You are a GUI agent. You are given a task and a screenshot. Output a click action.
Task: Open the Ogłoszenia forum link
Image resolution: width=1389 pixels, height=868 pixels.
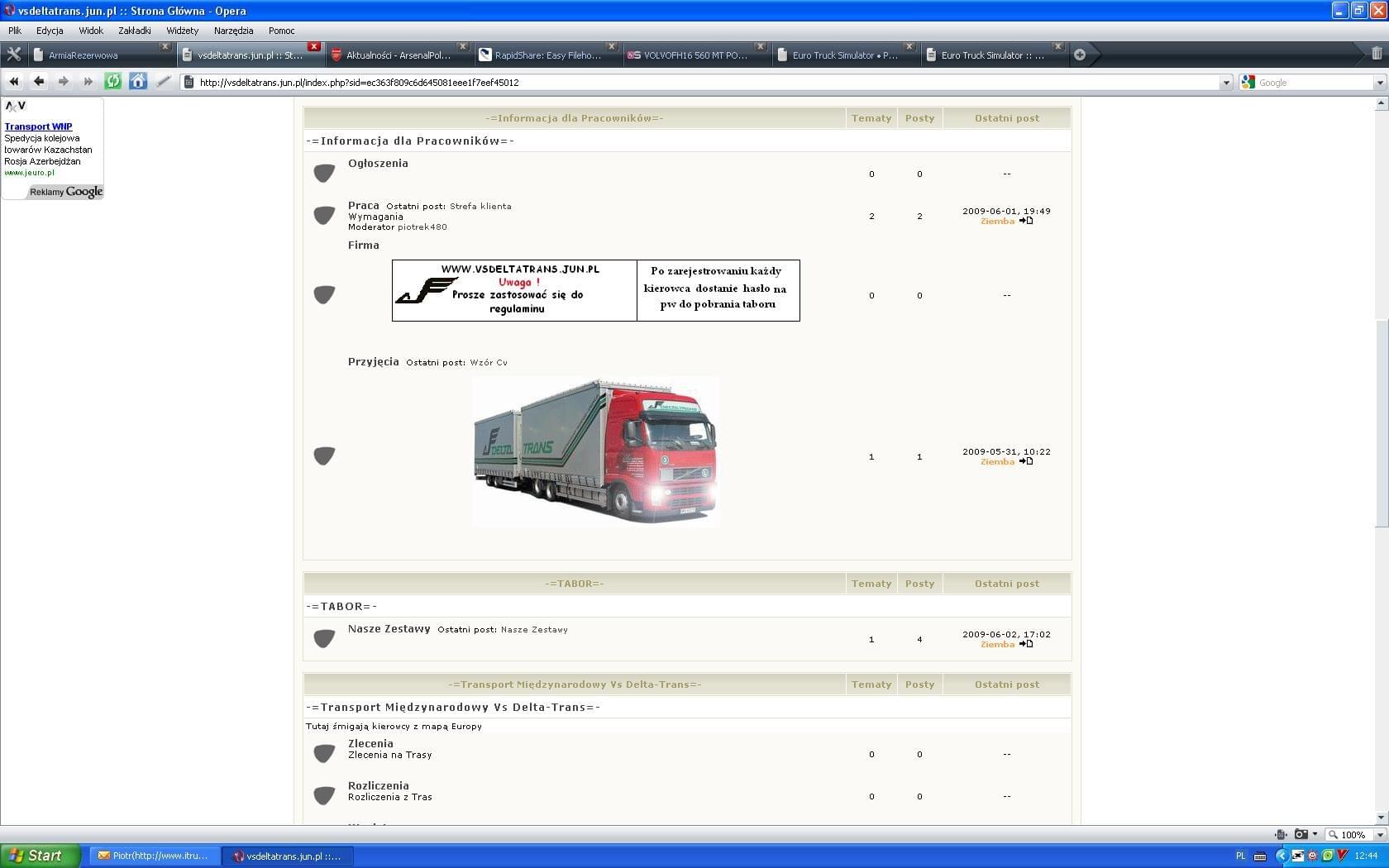378,163
